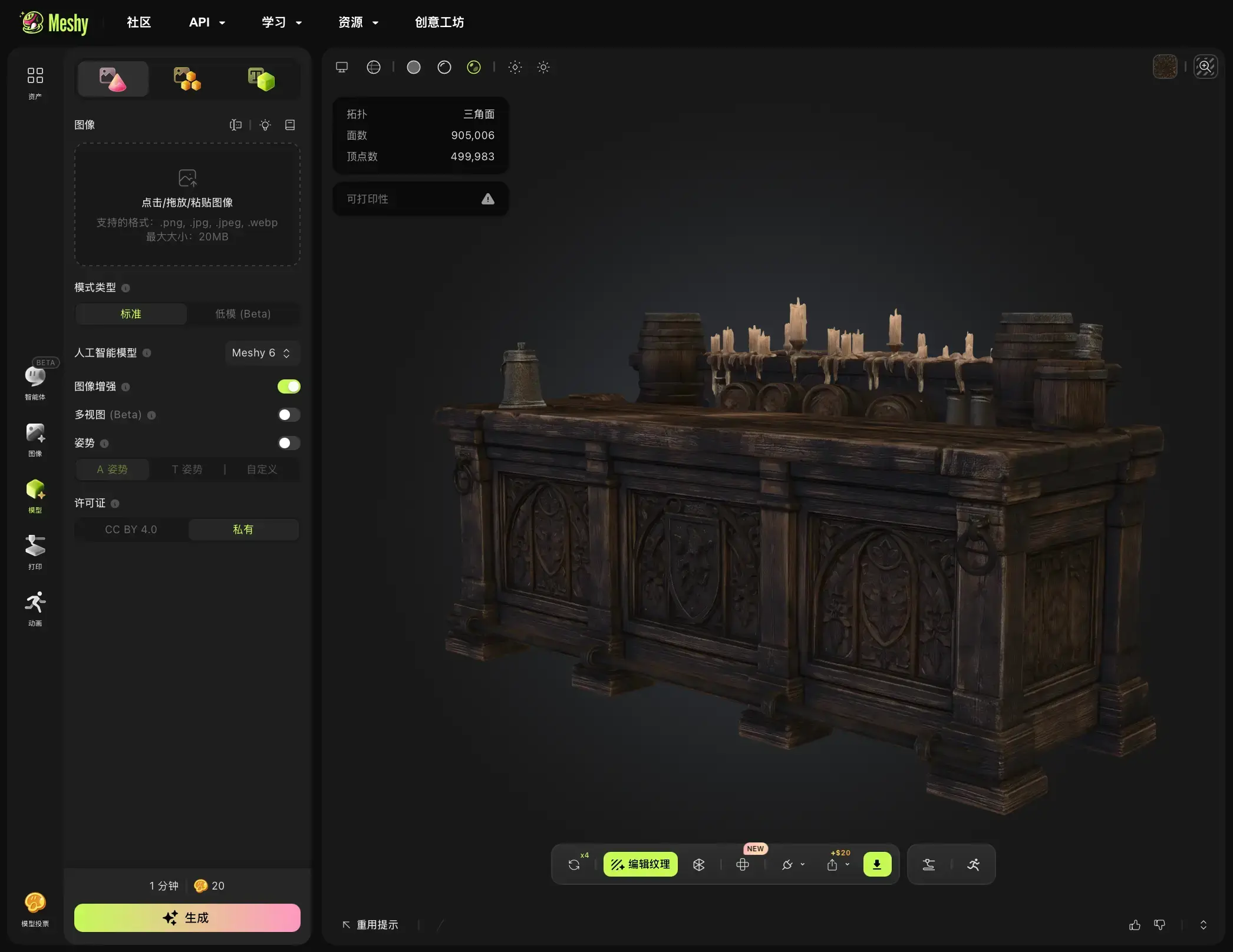The width and height of the screenshot is (1233, 952).
Task: Open the Meshy 6 model dropdown
Action: pos(262,353)
